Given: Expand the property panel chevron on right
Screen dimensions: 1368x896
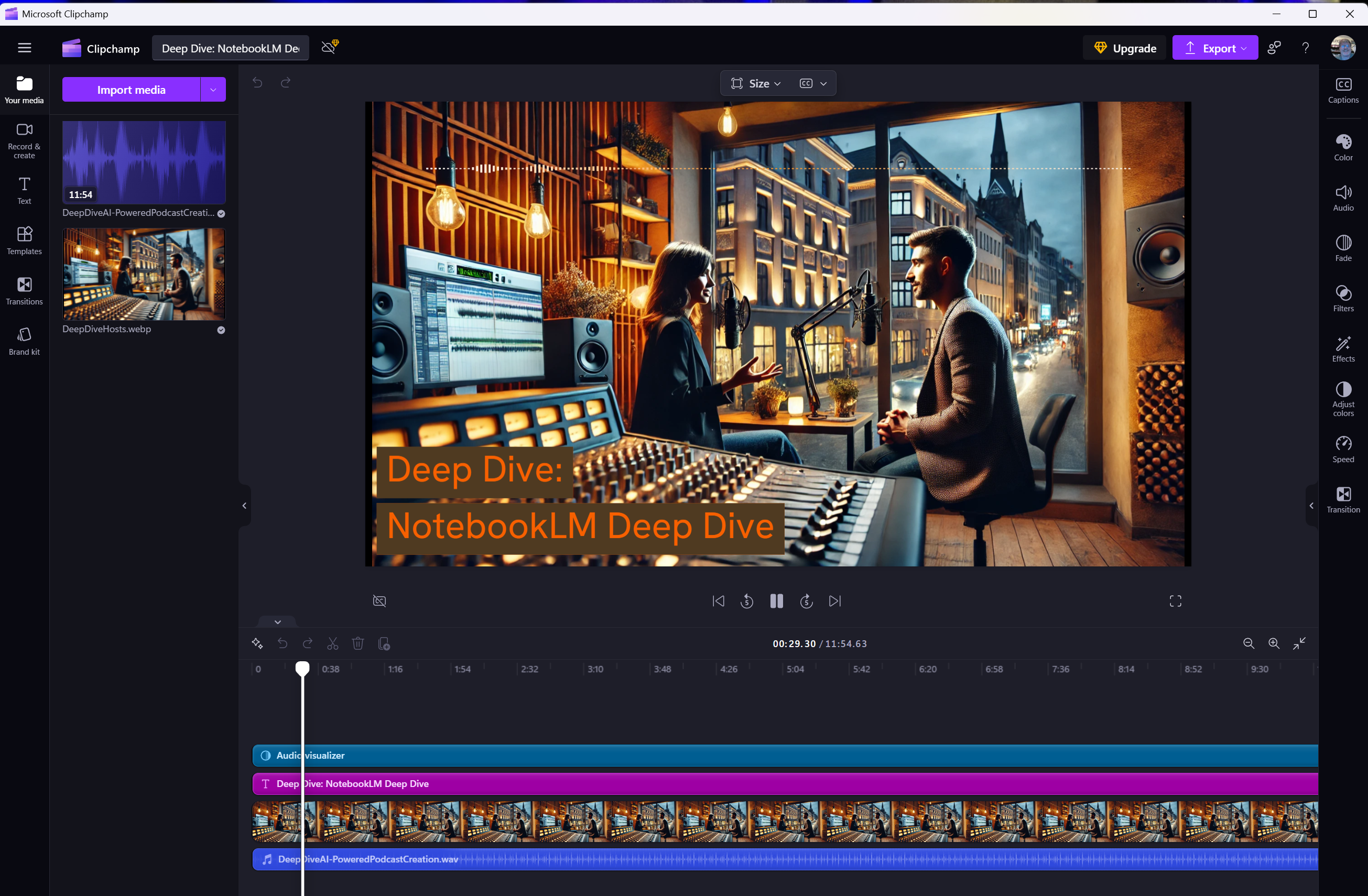Looking at the screenshot, I should point(1311,506).
